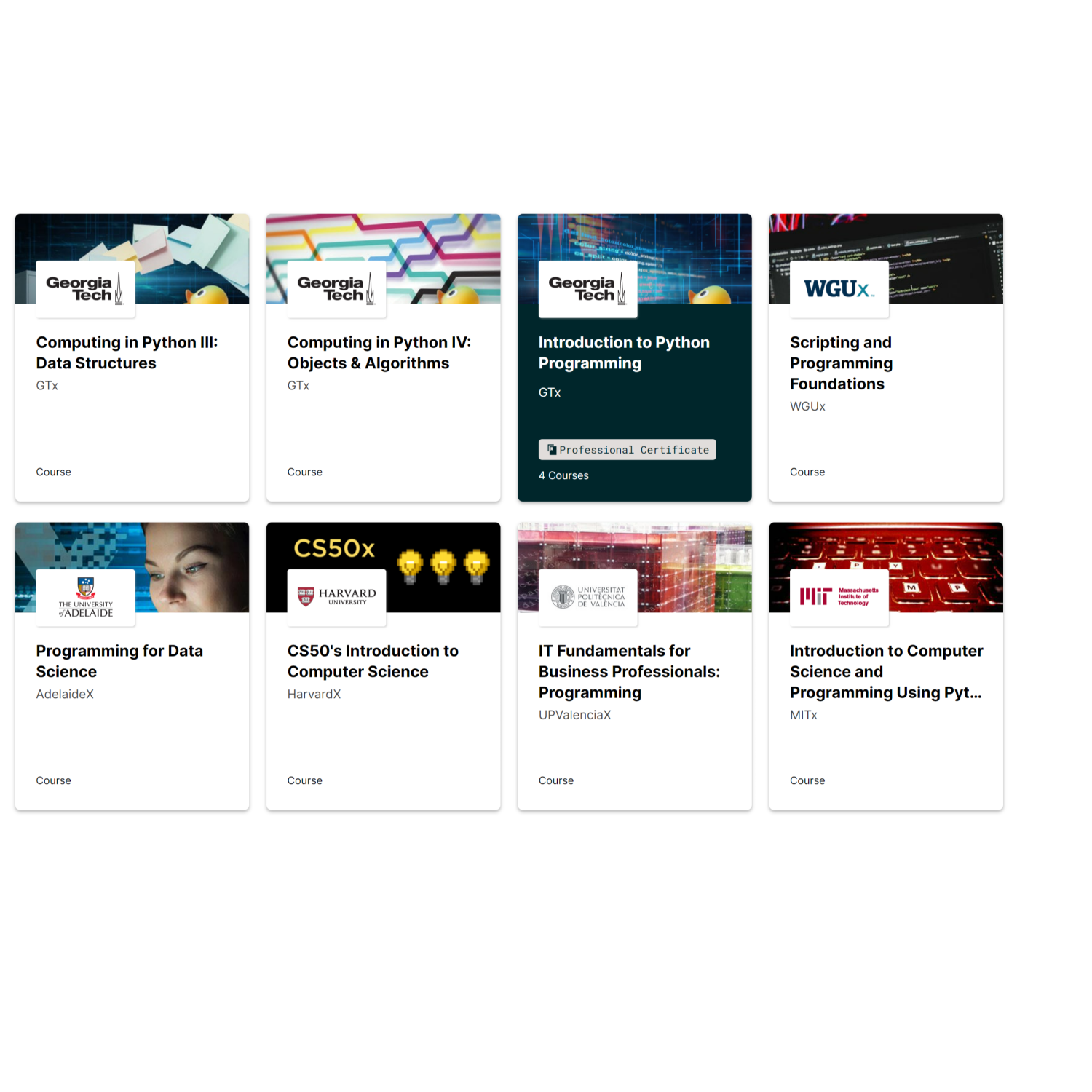Click the MIT logo badge
1092x1092 pixels.
tap(839, 598)
